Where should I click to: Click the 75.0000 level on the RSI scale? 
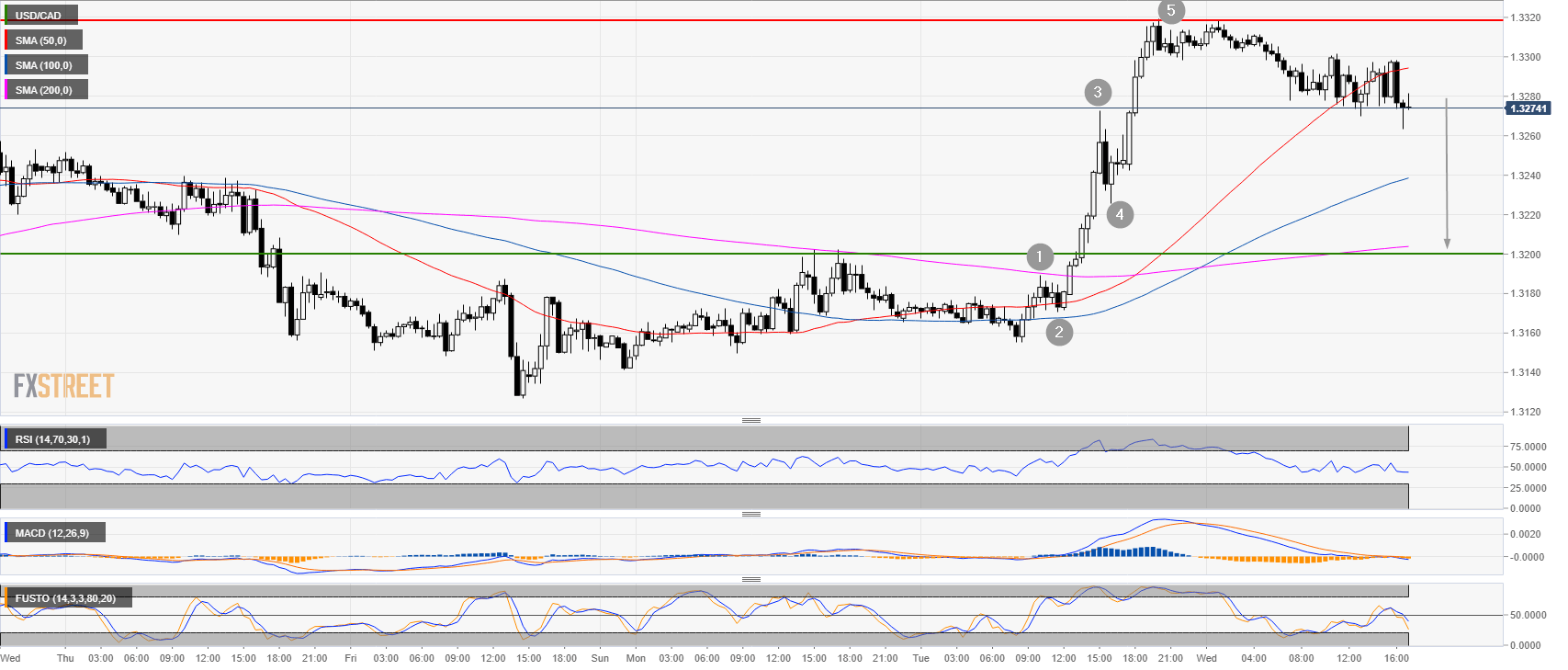[x=1528, y=447]
